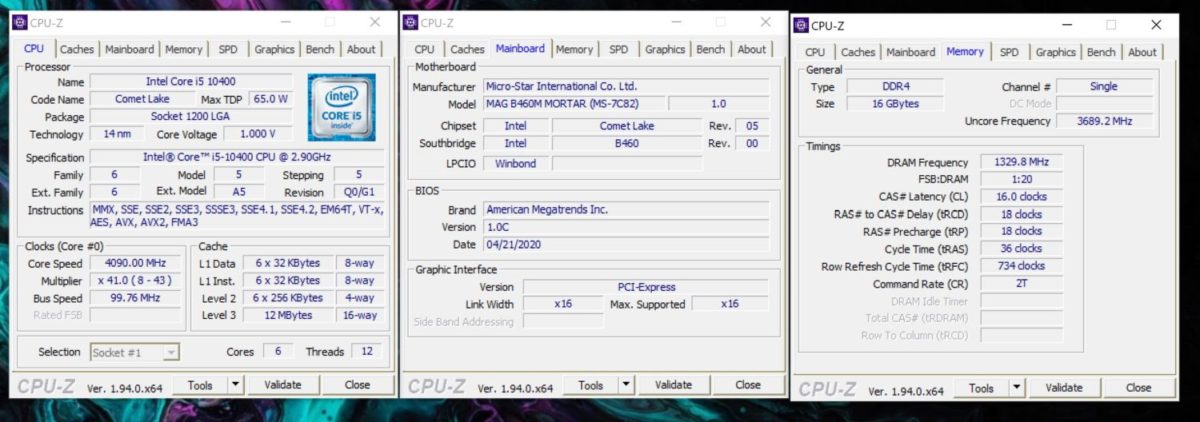
Task: Select SPD tab in middle CPU-Z window
Action: tap(619, 49)
